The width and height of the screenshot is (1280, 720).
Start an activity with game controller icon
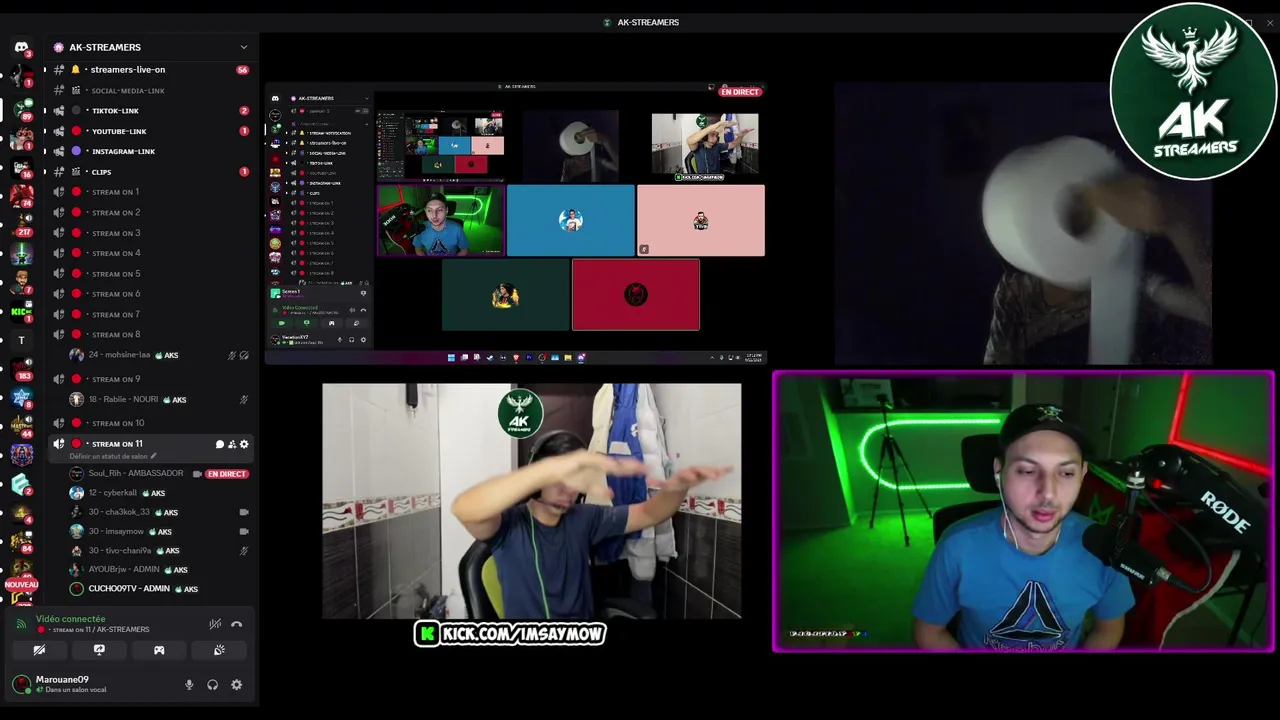click(159, 650)
